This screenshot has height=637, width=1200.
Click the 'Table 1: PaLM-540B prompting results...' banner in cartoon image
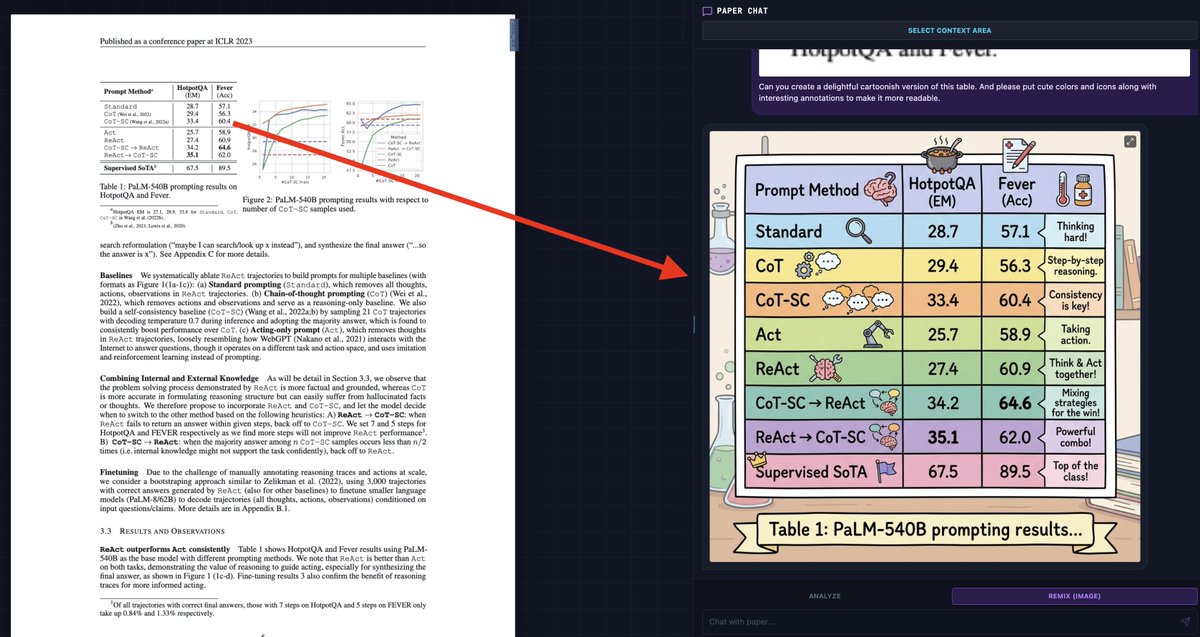pyautogui.click(x=925, y=529)
